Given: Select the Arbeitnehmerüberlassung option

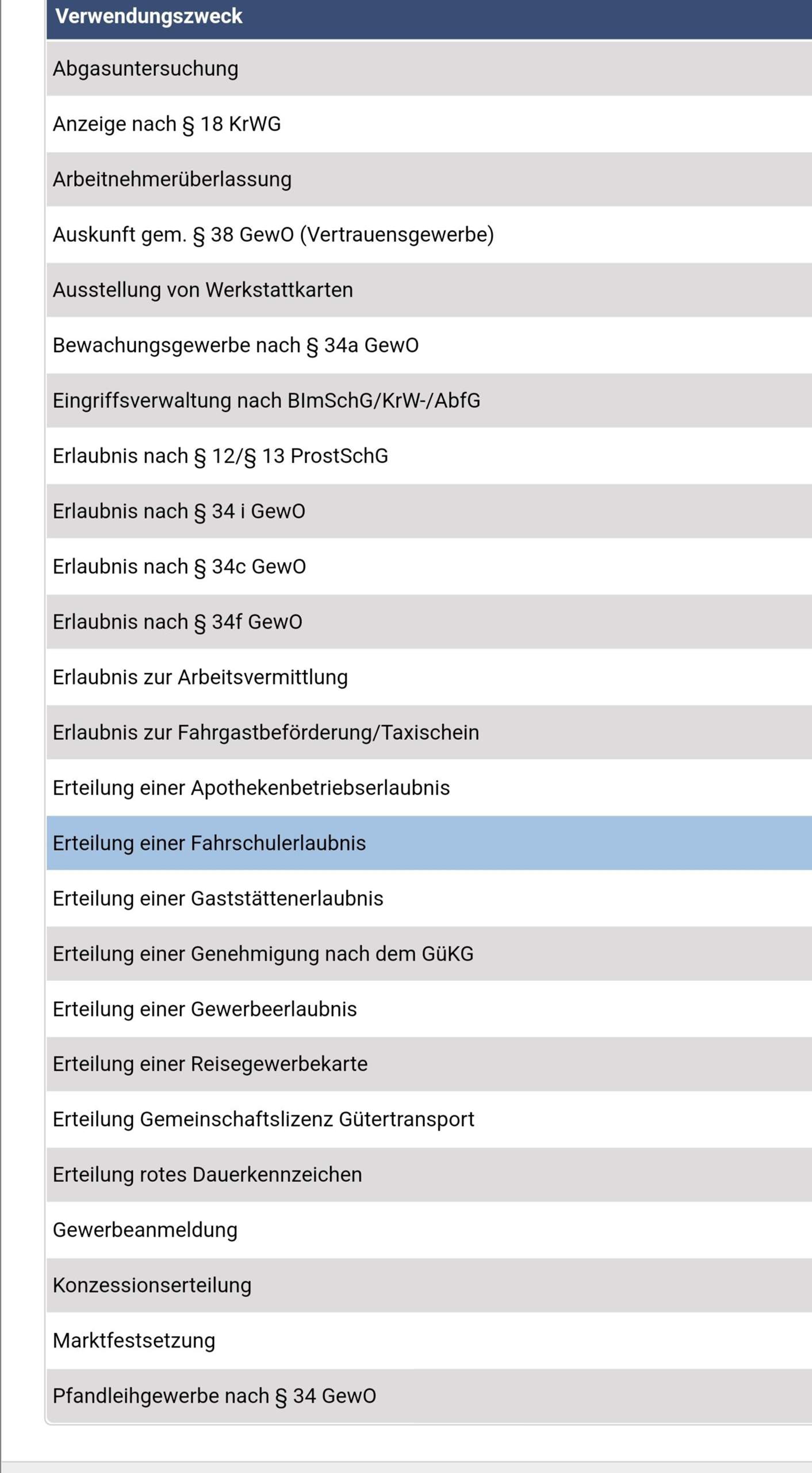Looking at the screenshot, I should 172,180.
